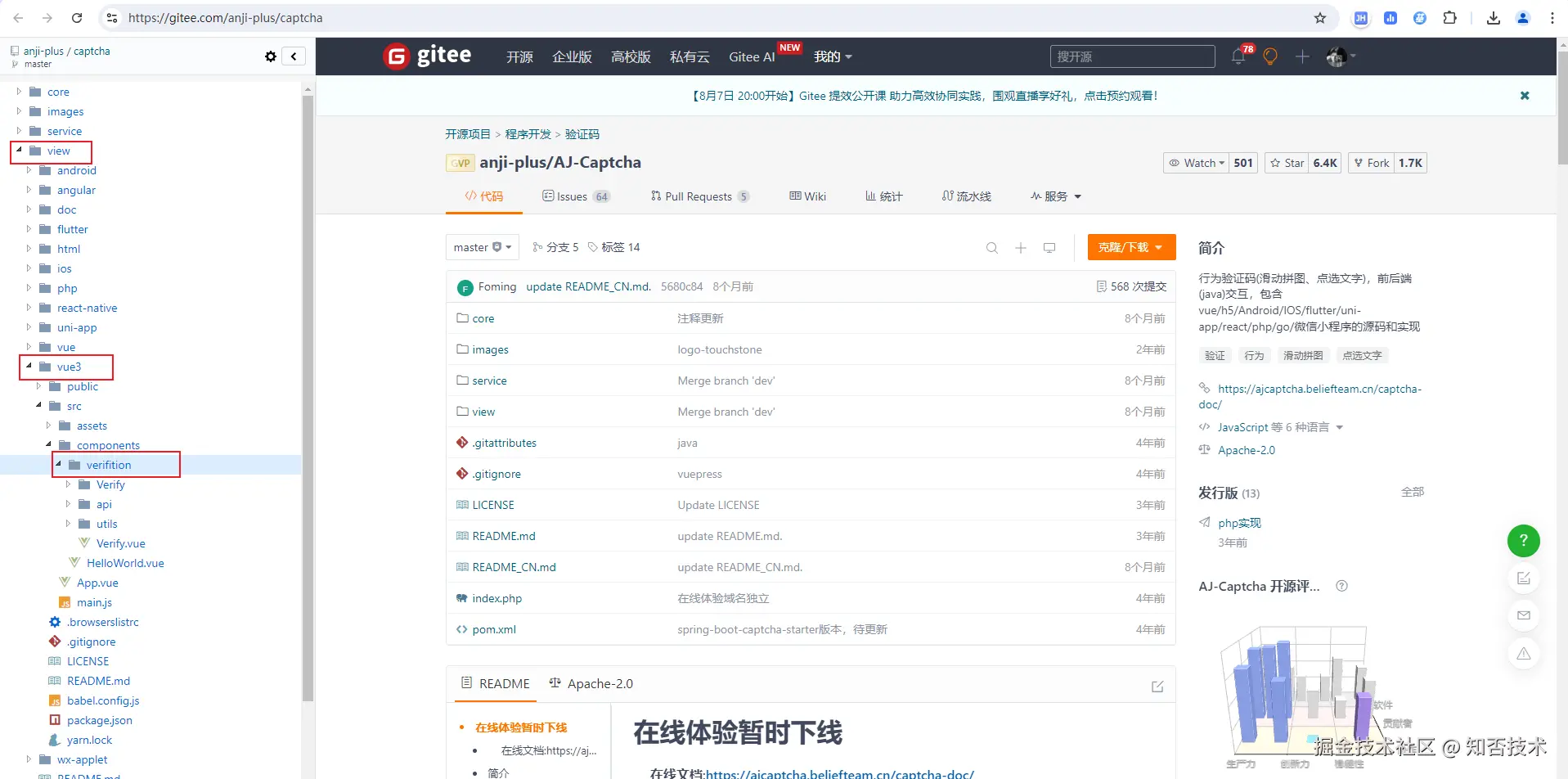Image resolution: width=1568 pixels, height=779 pixels.
Task: Open the 流水线 tab
Action: [967, 196]
